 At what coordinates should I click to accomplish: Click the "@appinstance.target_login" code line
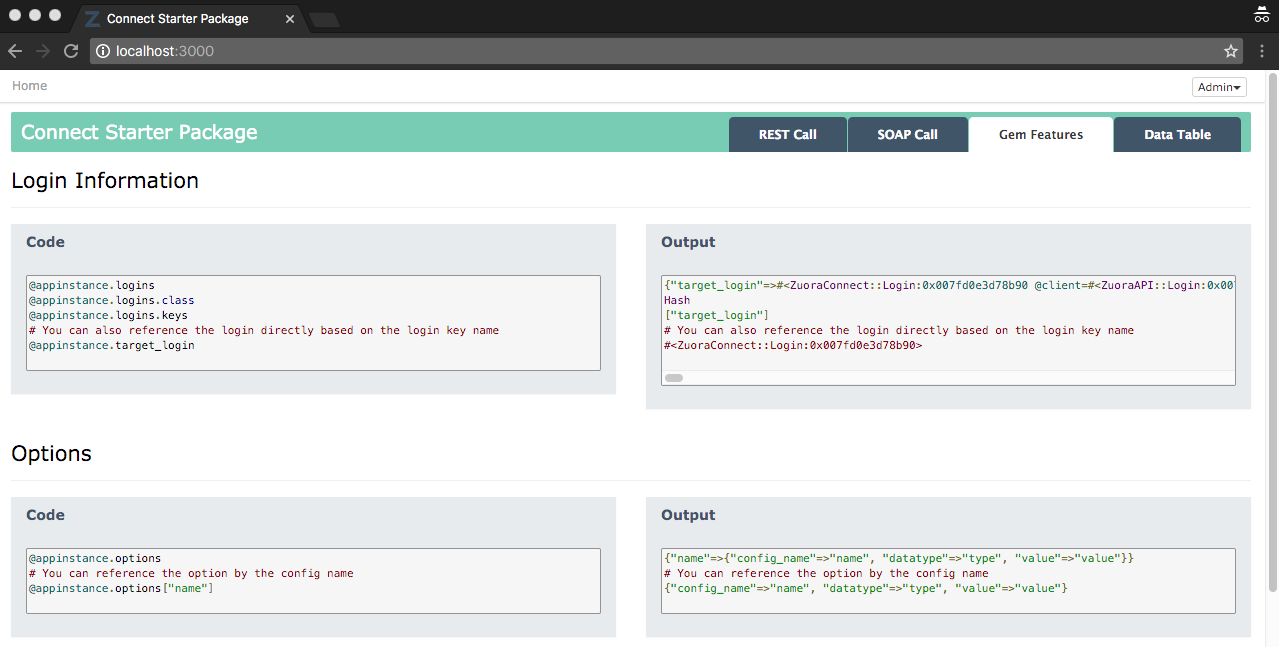pos(111,345)
